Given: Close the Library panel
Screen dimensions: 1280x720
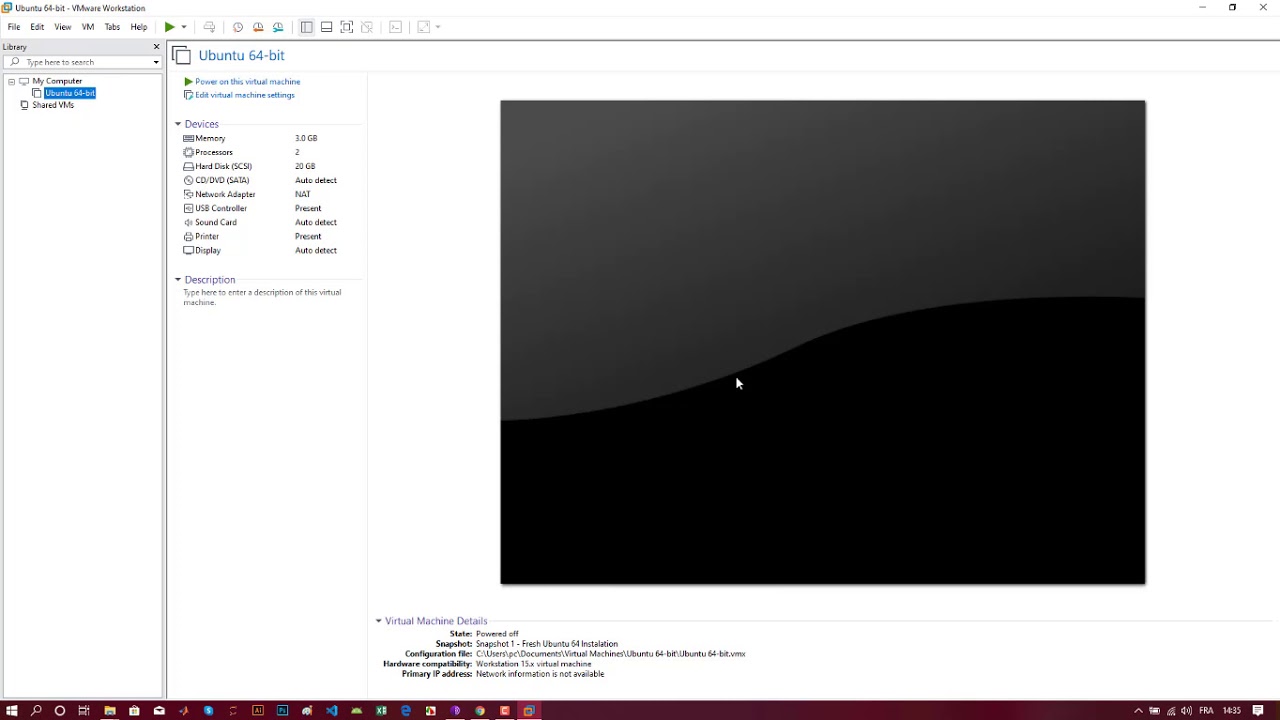Looking at the screenshot, I should tap(156, 47).
